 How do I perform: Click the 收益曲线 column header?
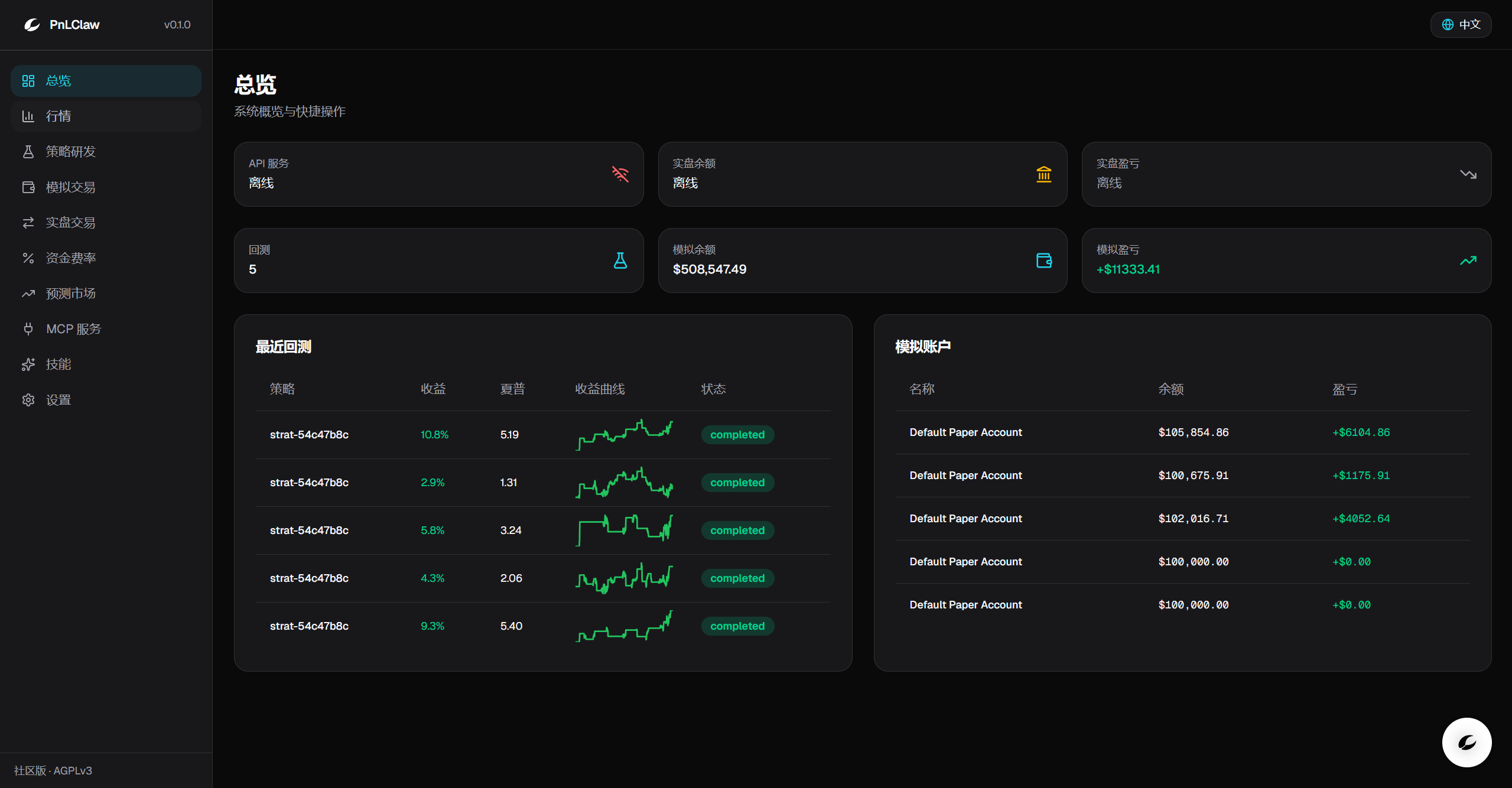pos(600,389)
